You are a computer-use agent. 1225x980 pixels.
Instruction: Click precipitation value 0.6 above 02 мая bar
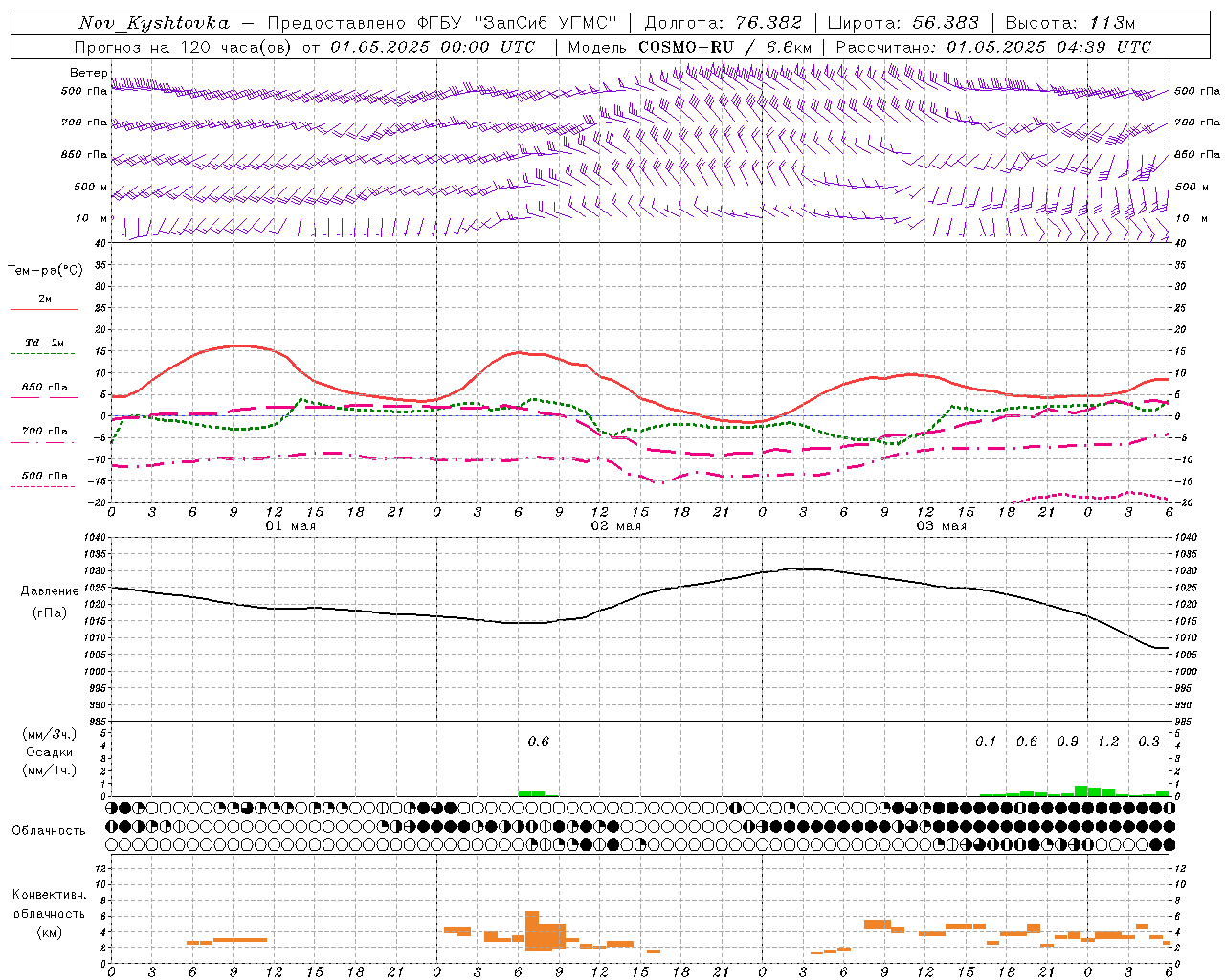(539, 741)
